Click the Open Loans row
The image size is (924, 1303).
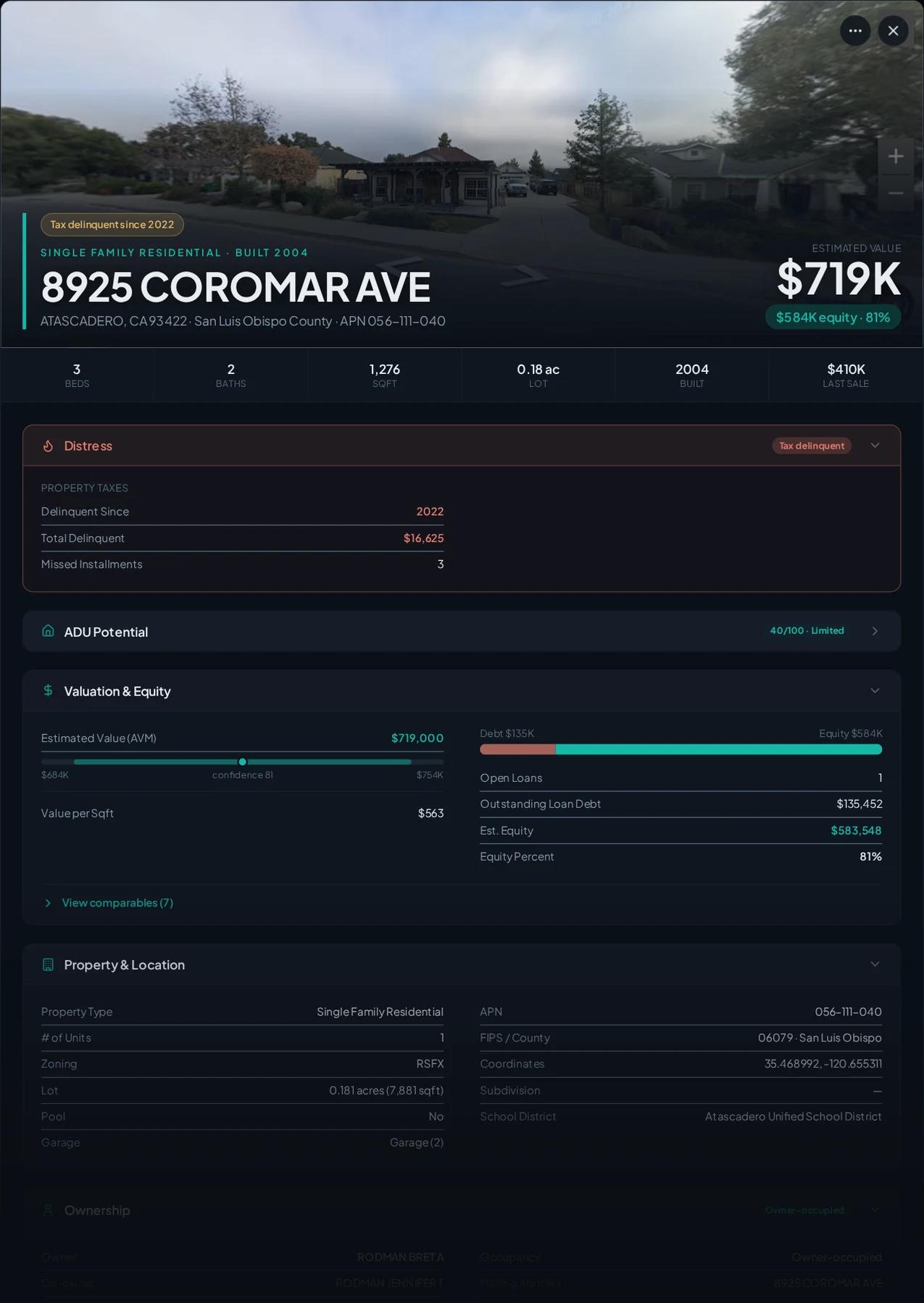coord(680,778)
